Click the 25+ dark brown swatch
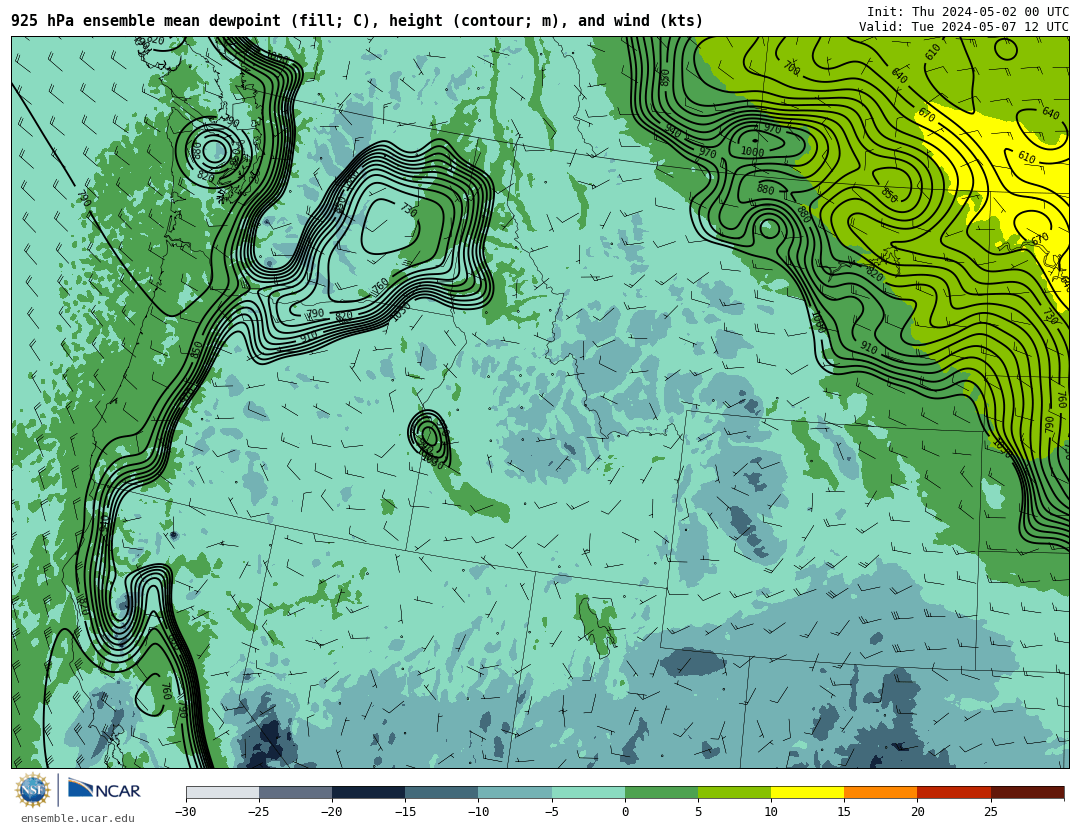1080x831 pixels. click(1028, 793)
